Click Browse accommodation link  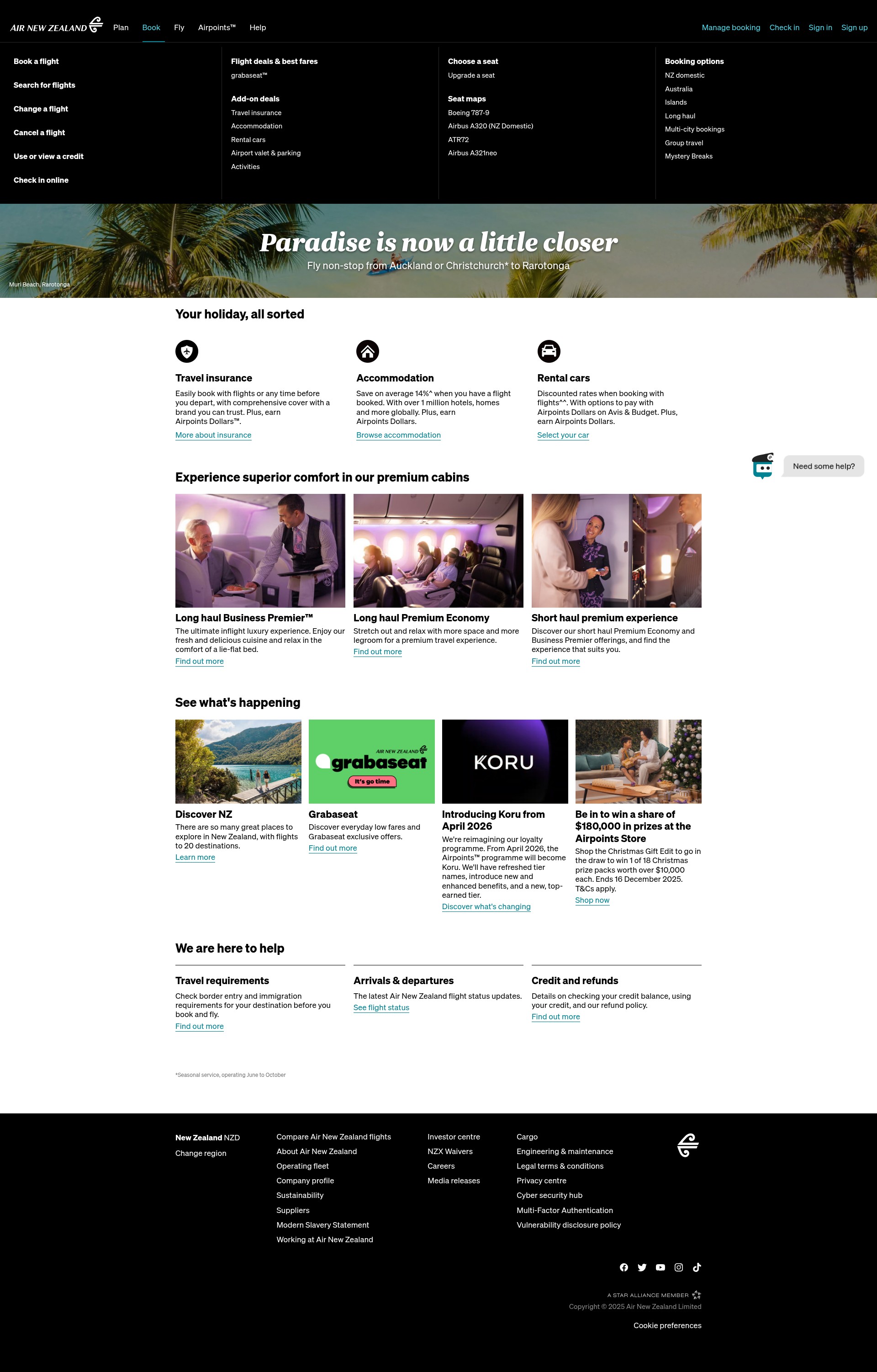tap(398, 435)
